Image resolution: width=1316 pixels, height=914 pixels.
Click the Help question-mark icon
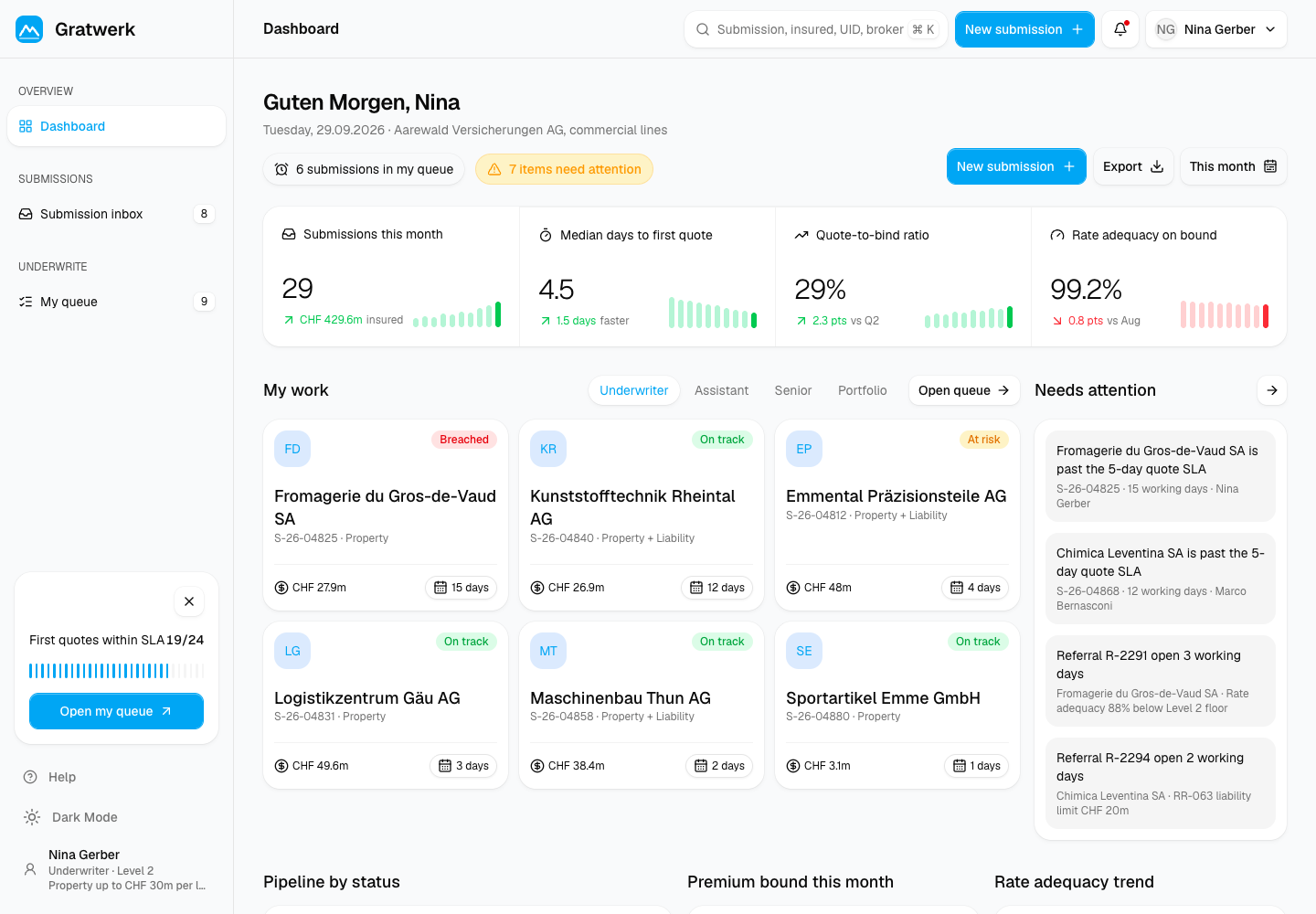(30, 777)
